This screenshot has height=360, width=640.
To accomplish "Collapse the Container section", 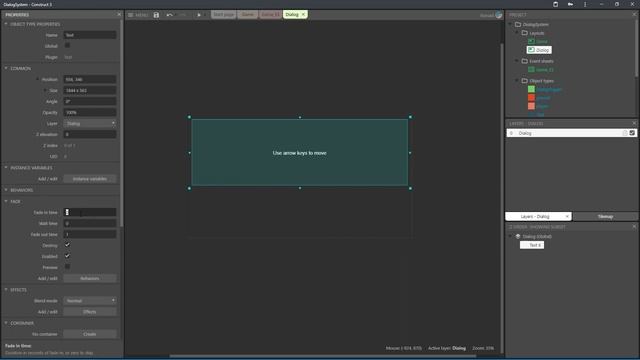I will [6, 323].
